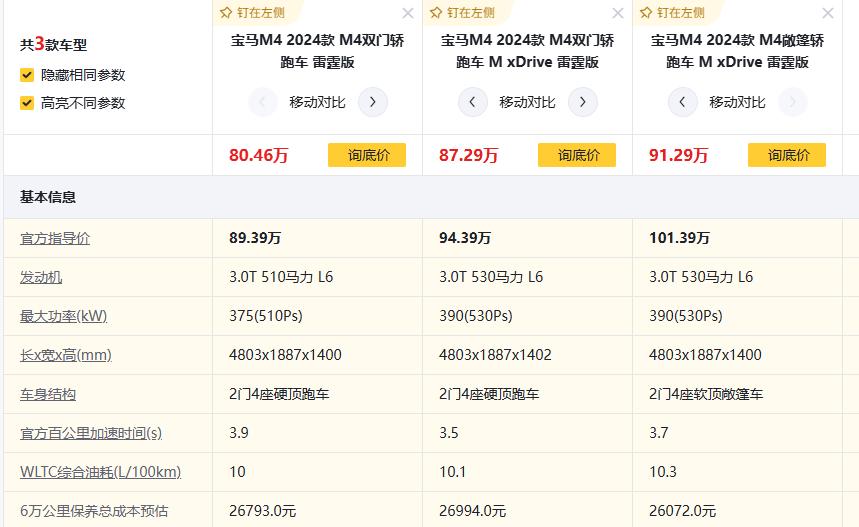Viewport: 859px width, 527px height.
Task: Select the 26072.0元 maintenance cost cell
Action: coord(737,509)
